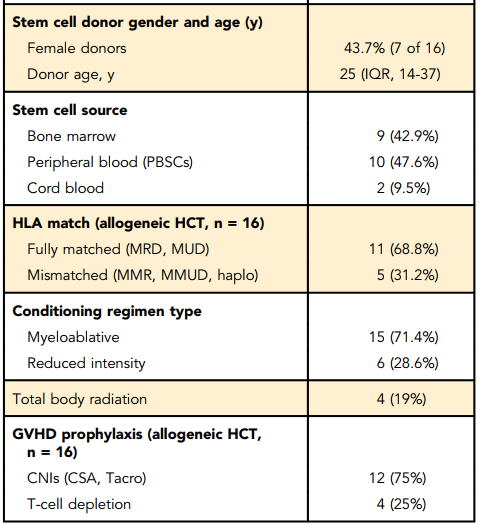Click the '25 (IQR, 14-37)' value
This screenshot has height=528, width=480.
tap(390, 74)
